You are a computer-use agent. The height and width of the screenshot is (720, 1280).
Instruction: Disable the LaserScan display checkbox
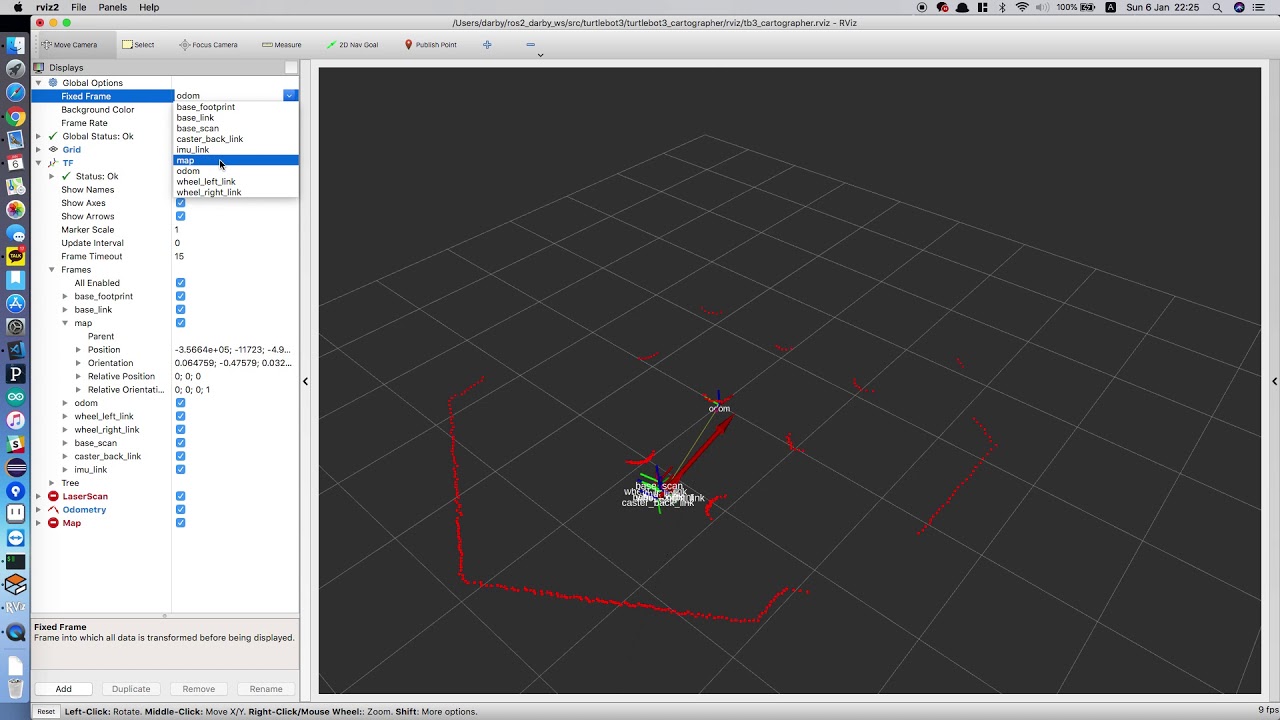(180, 496)
